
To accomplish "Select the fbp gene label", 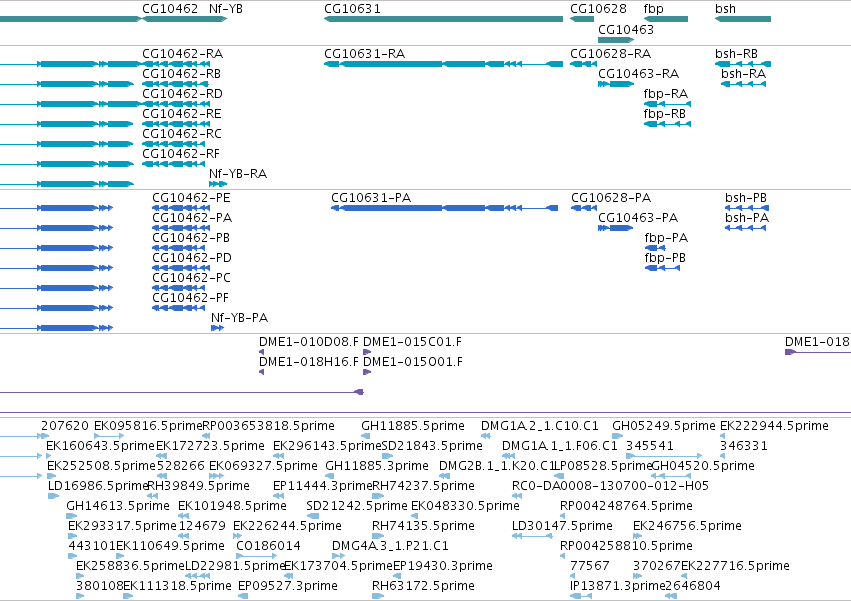I will click(x=653, y=9).
